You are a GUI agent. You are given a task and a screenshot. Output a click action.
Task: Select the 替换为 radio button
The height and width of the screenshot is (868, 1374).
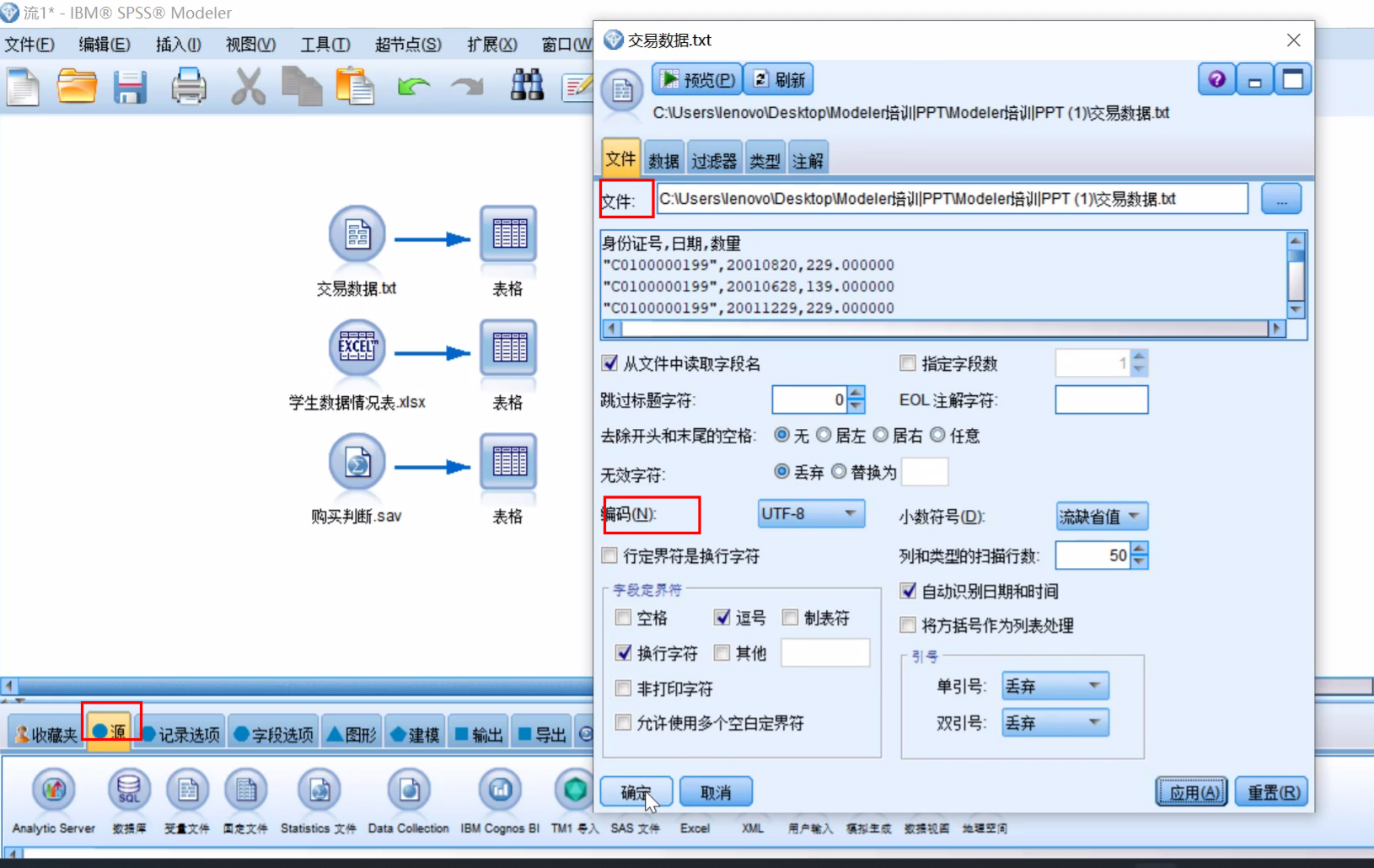(x=839, y=471)
